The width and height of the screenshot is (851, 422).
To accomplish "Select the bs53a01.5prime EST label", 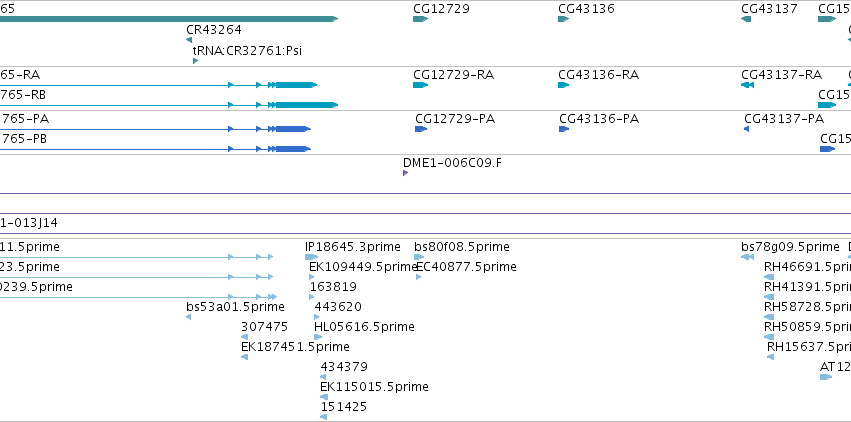I will [x=235, y=307].
